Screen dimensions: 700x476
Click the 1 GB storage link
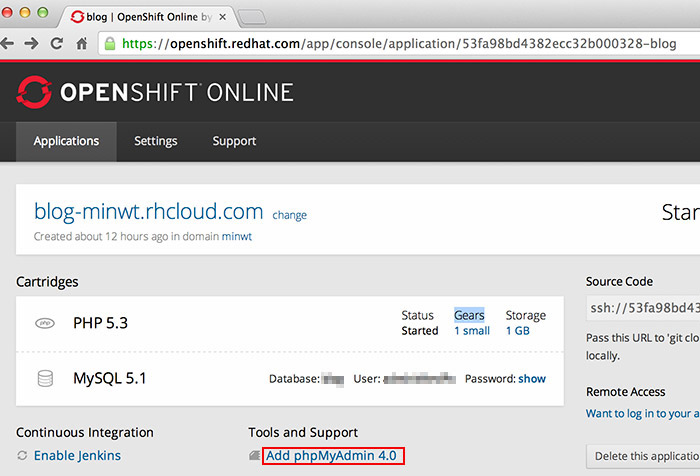pos(517,331)
